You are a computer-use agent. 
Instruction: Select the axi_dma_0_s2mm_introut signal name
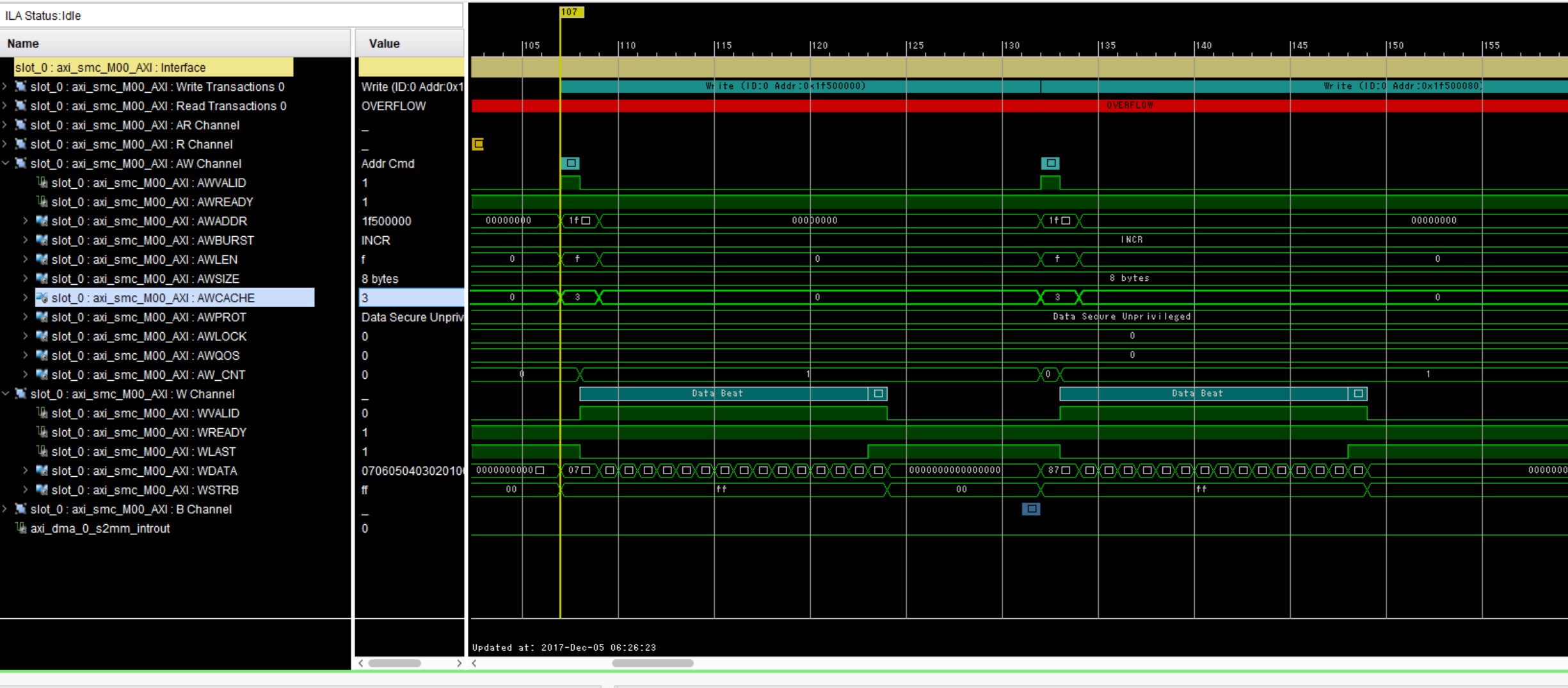click(x=100, y=528)
